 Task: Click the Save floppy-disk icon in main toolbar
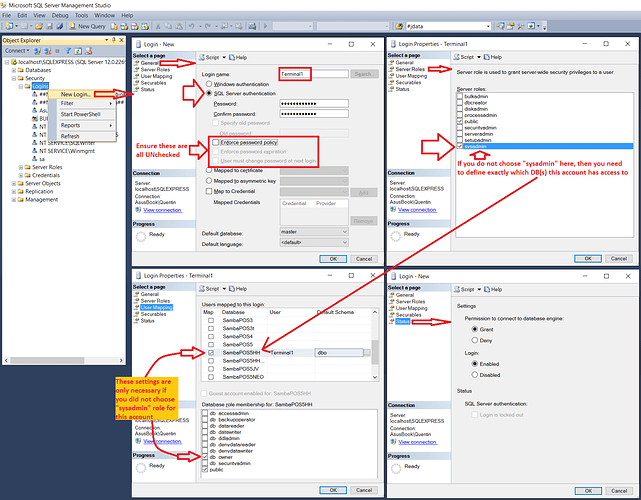pos(49,26)
